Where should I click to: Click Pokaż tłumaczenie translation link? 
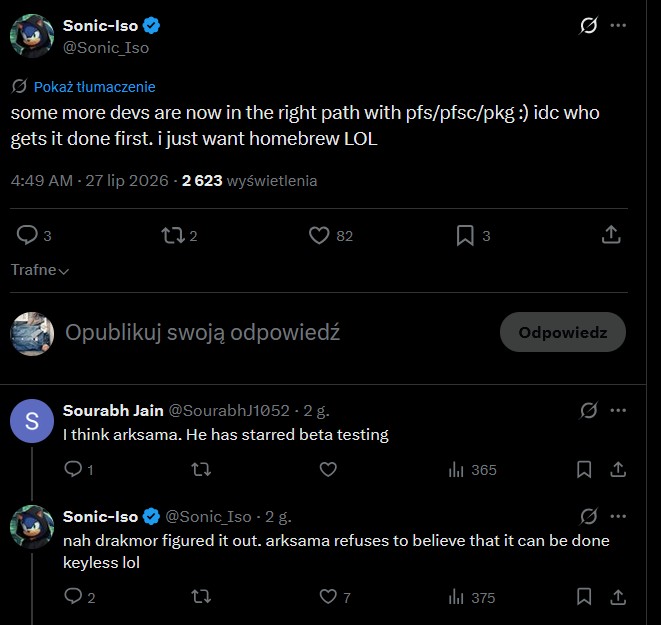point(94,87)
